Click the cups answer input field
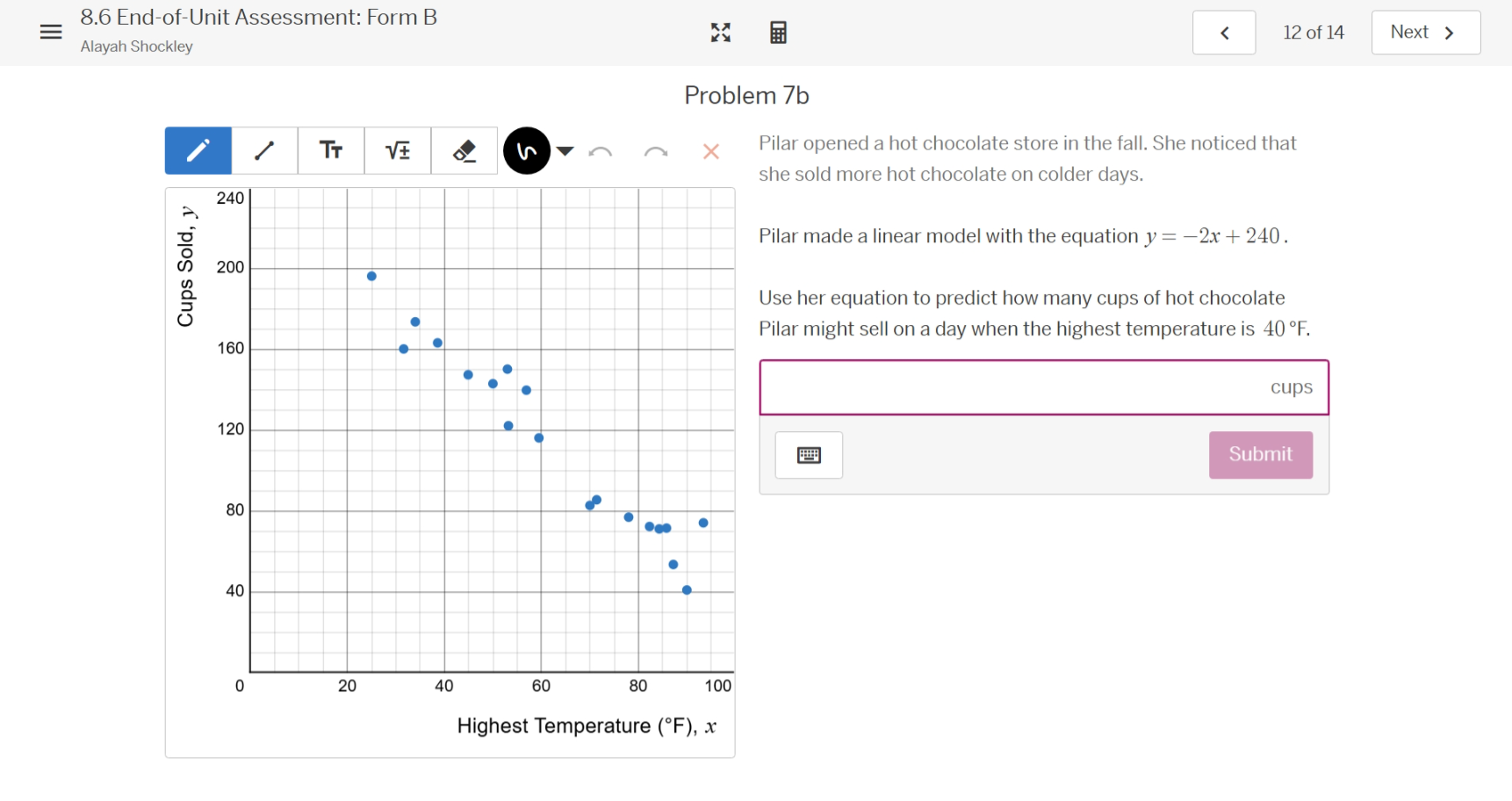1512x801 pixels. (1010, 386)
